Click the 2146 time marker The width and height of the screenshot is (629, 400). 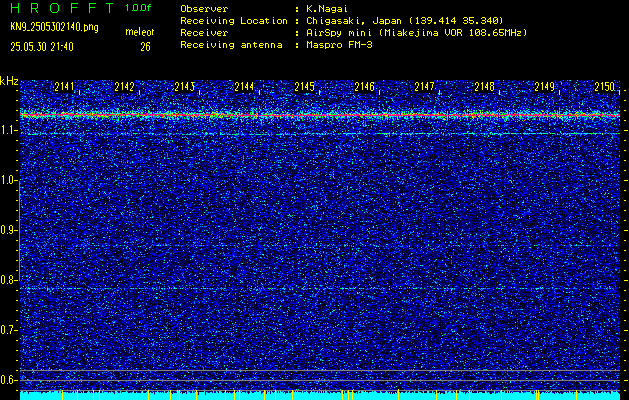pos(364,87)
